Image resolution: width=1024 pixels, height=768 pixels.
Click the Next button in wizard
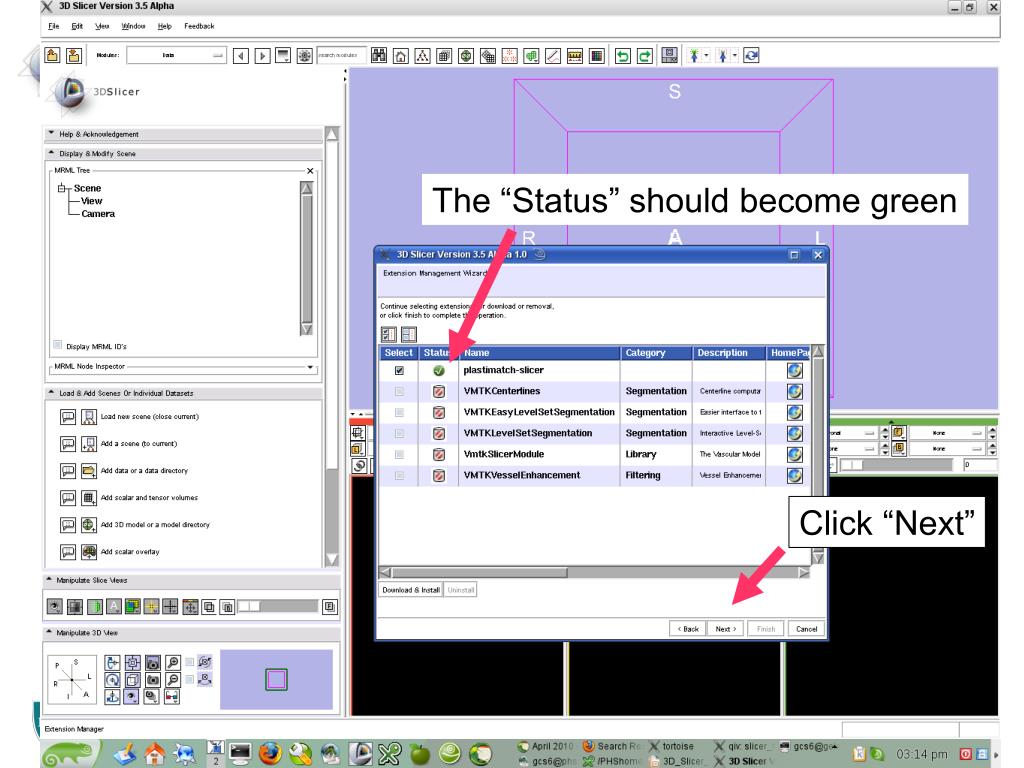click(725, 629)
